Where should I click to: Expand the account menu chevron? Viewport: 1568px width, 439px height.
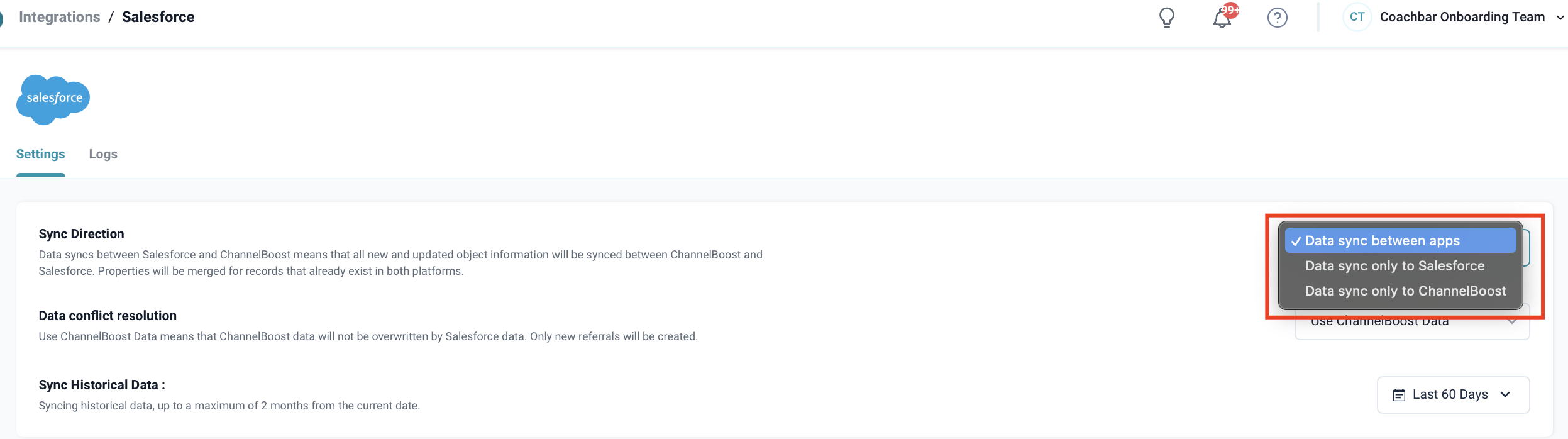(1560, 18)
